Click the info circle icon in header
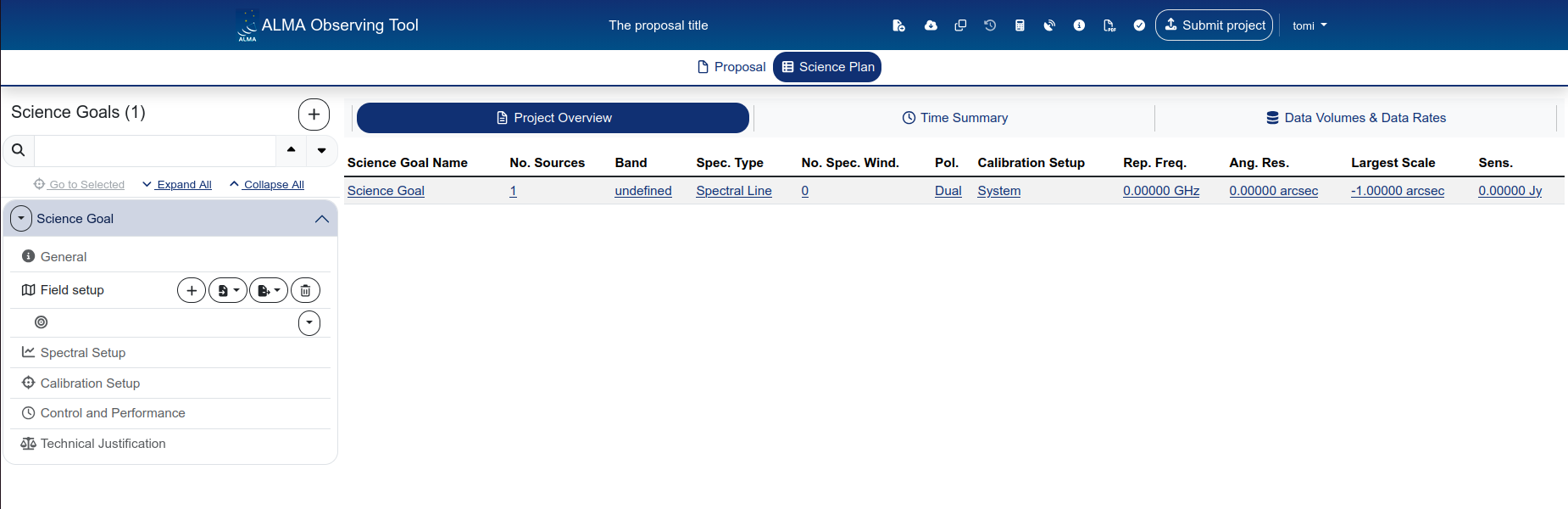1568x509 pixels. (1079, 25)
